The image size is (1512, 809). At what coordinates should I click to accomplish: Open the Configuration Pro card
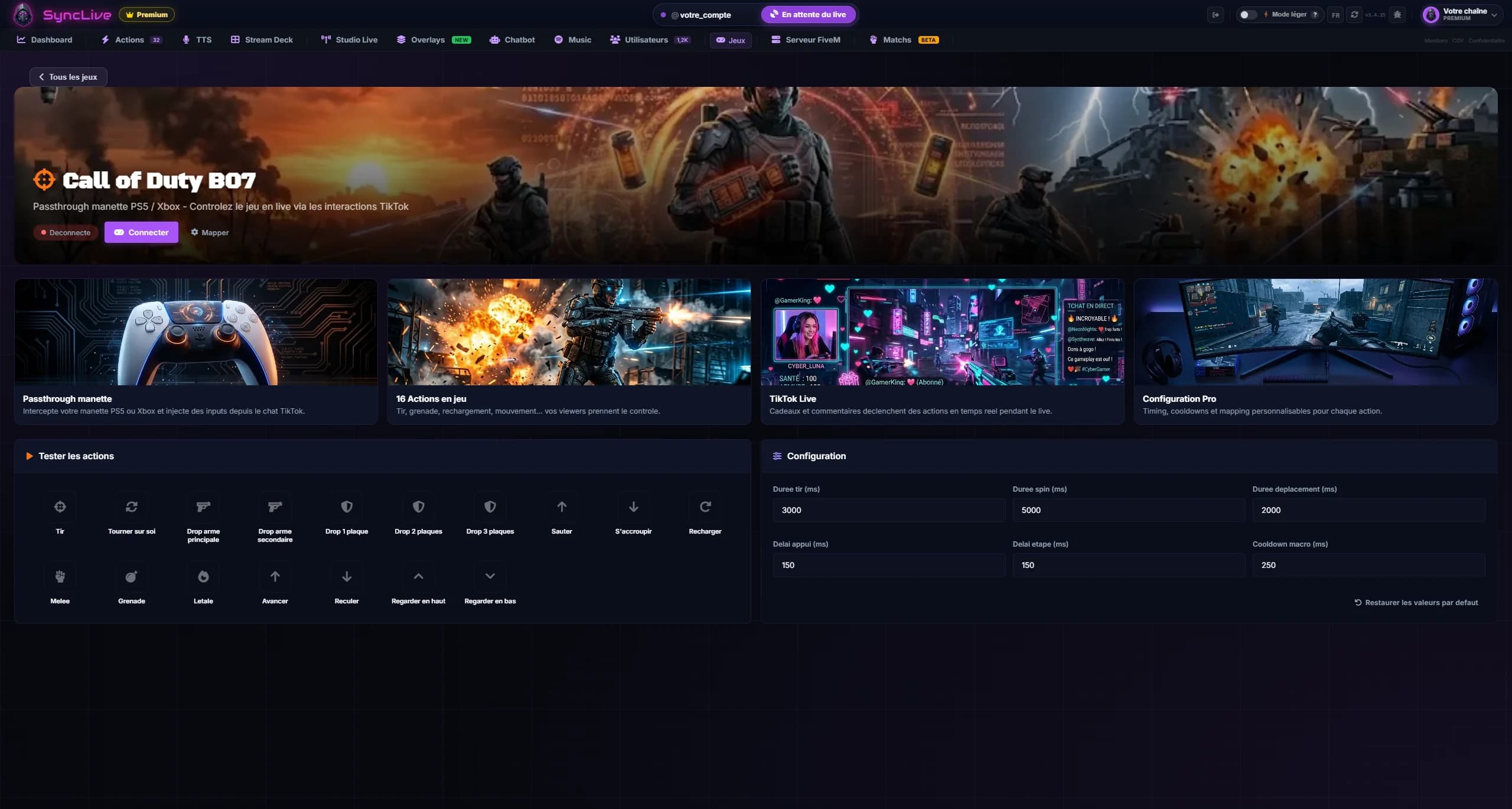(1316, 352)
